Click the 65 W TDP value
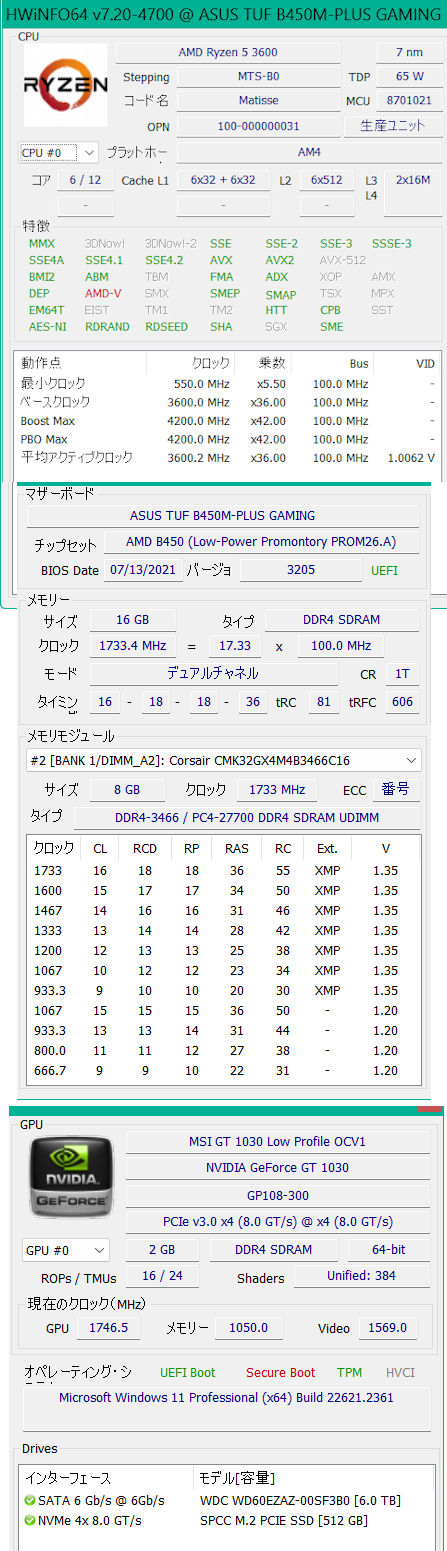 click(408, 77)
